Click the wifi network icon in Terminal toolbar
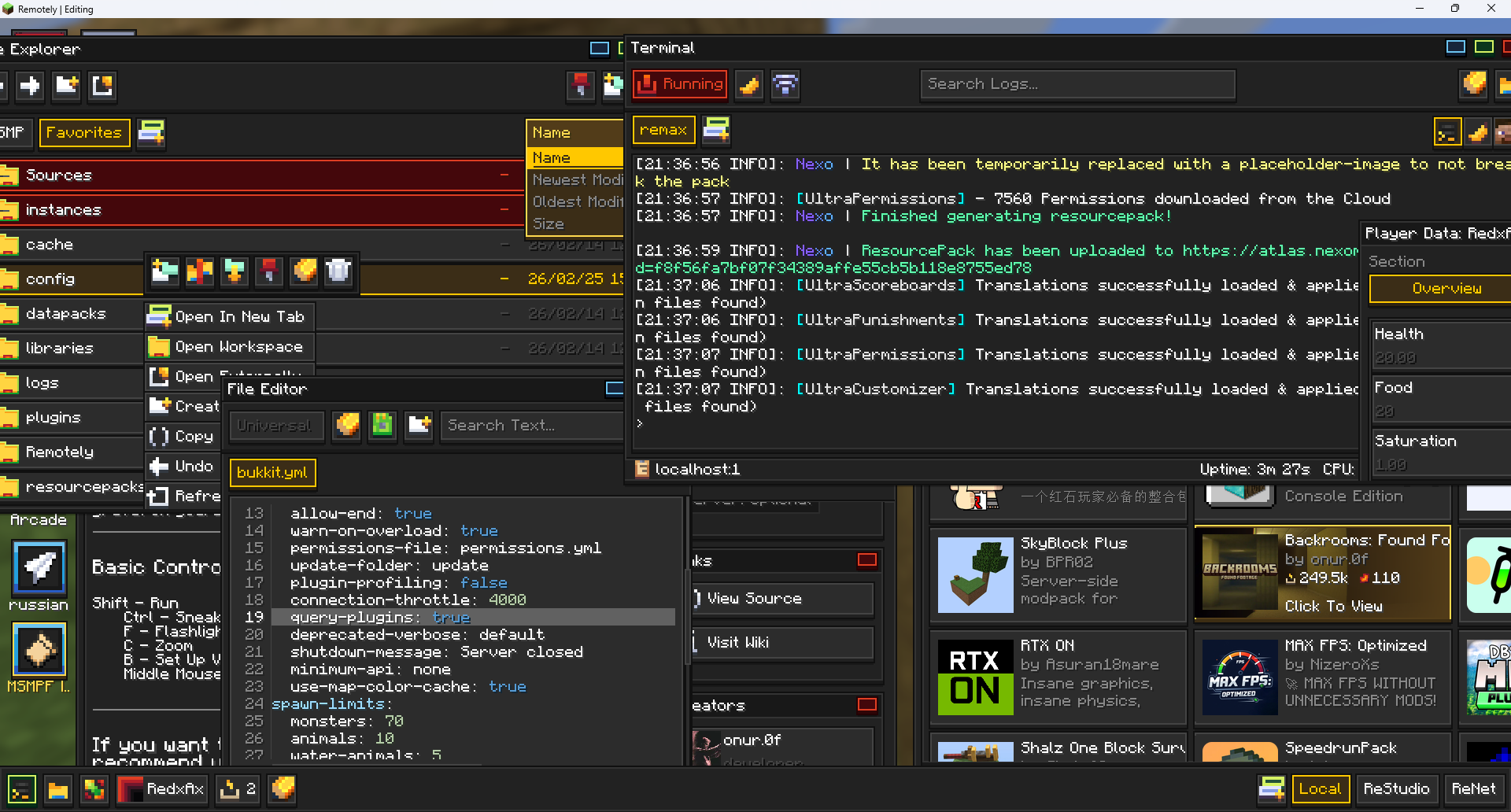This screenshot has width=1511, height=812. (785, 84)
